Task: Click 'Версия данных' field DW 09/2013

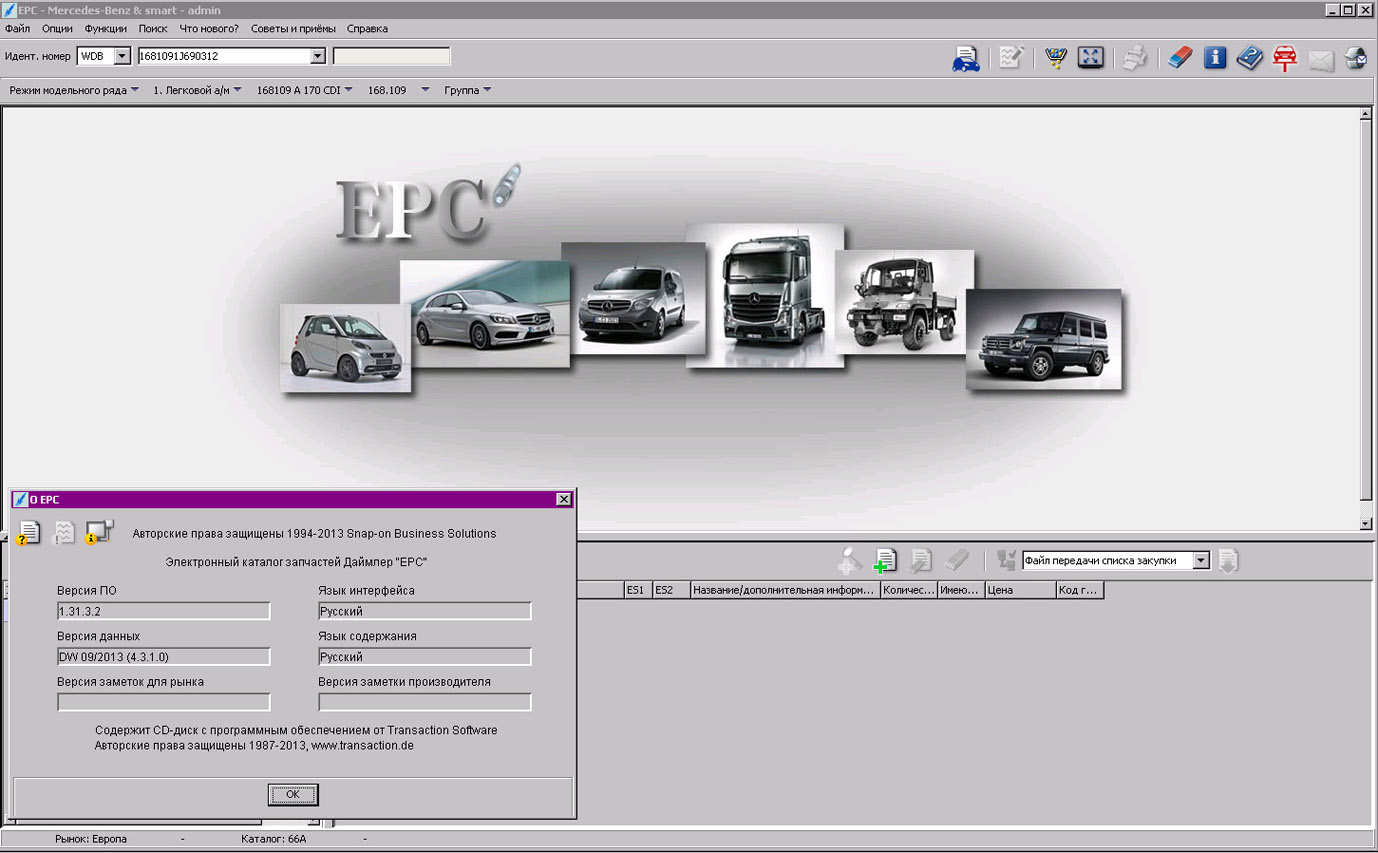Action: (164, 657)
